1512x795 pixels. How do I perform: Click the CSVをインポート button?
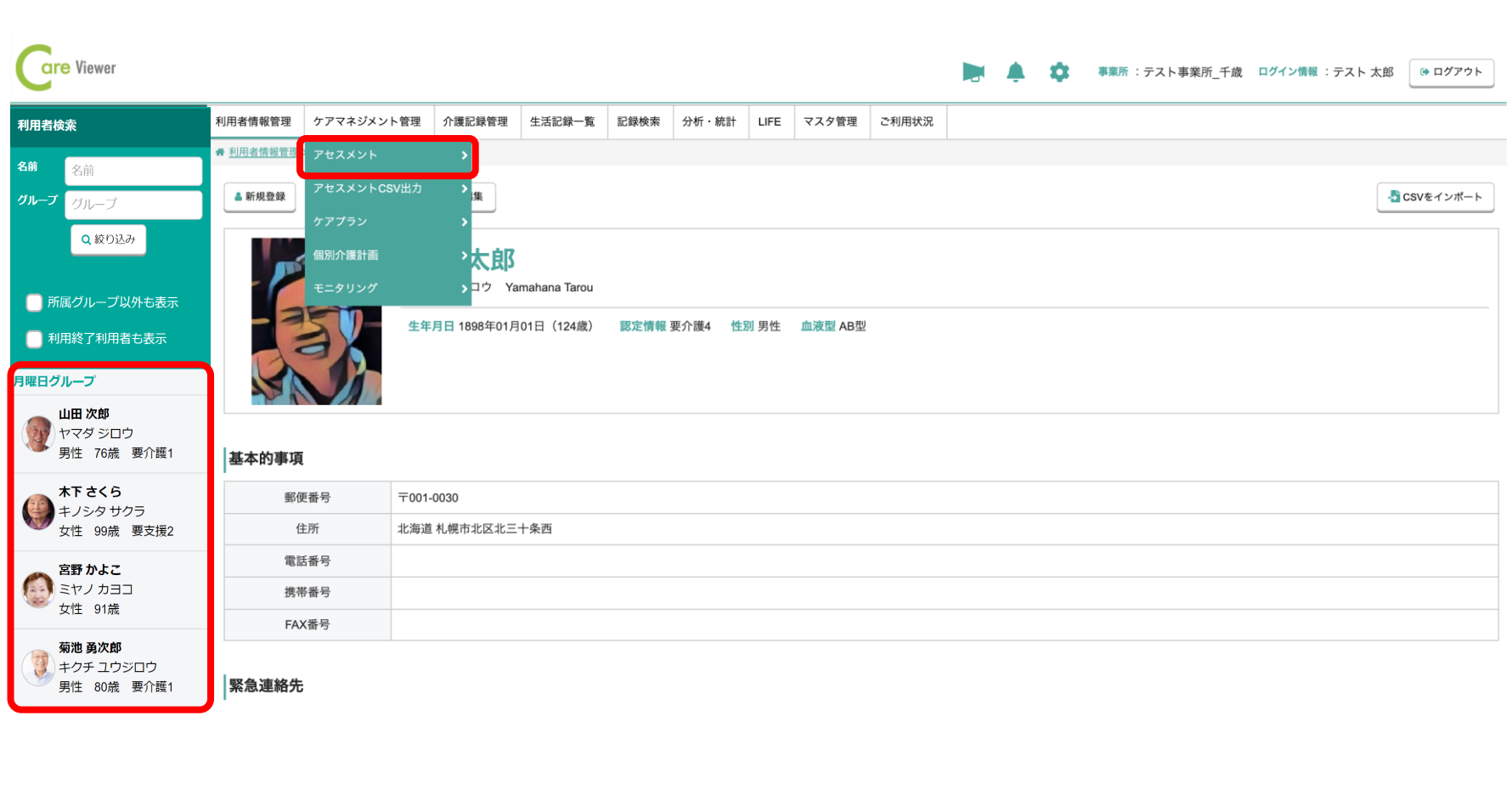point(1435,197)
